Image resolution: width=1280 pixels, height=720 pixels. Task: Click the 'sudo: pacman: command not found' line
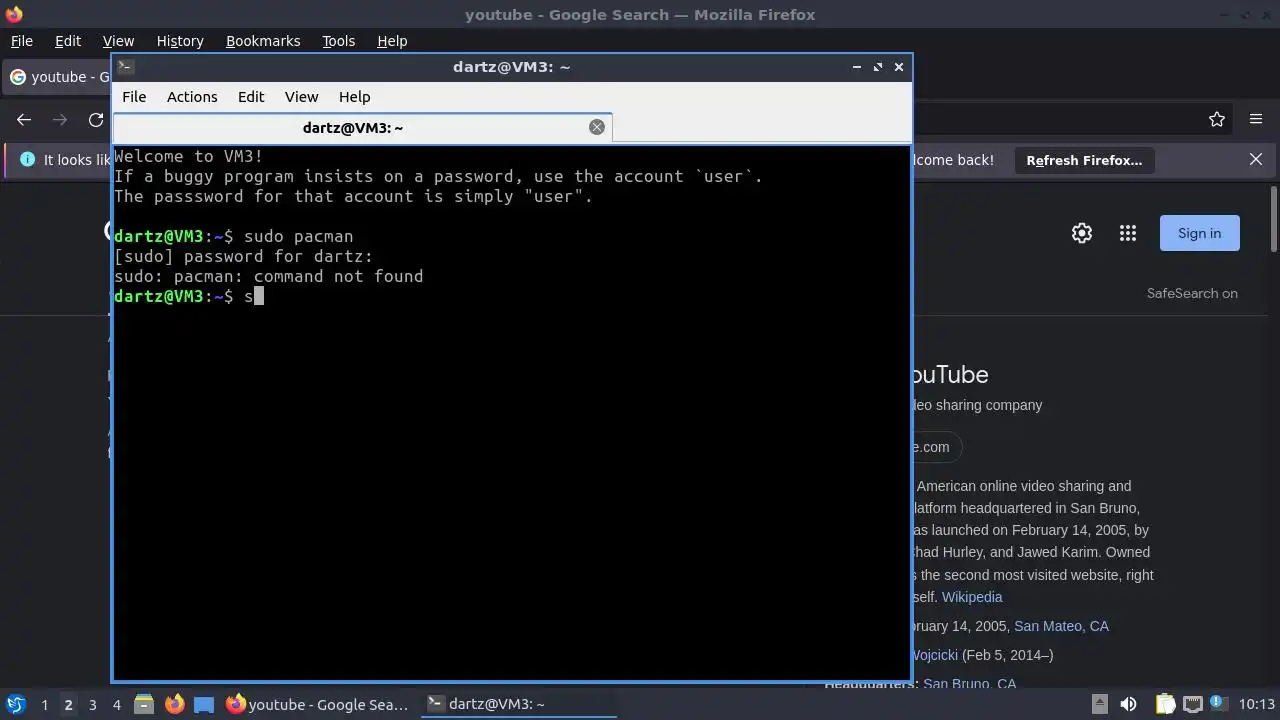[269, 276]
